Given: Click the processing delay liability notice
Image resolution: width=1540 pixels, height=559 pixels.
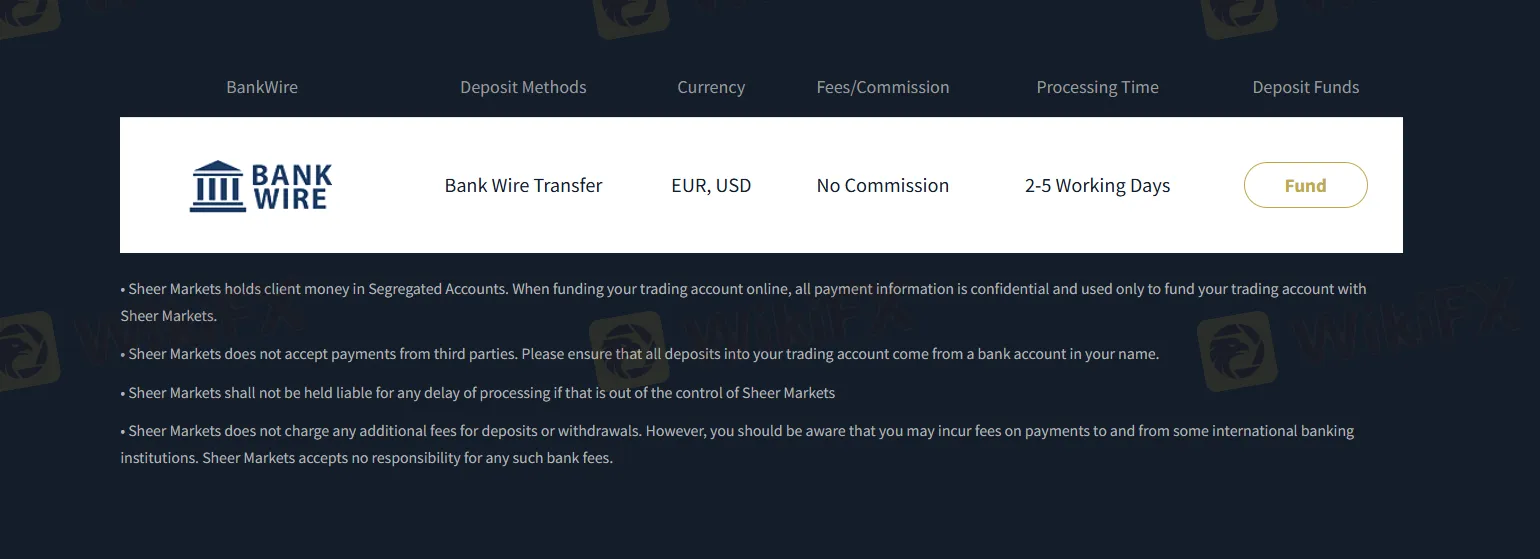Looking at the screenshot, I should [x=478, y=393].
